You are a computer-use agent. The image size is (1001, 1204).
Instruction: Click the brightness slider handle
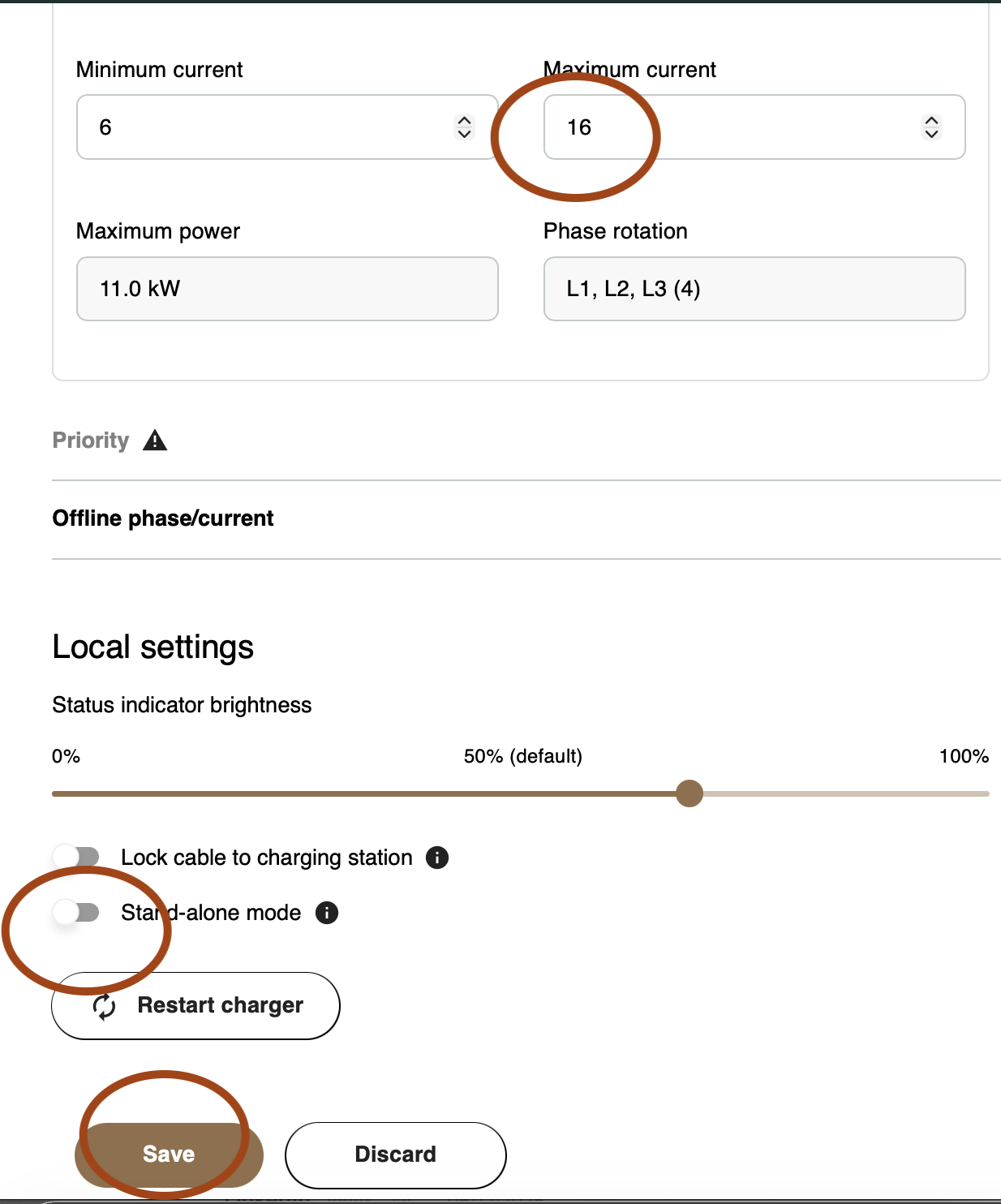690,793
